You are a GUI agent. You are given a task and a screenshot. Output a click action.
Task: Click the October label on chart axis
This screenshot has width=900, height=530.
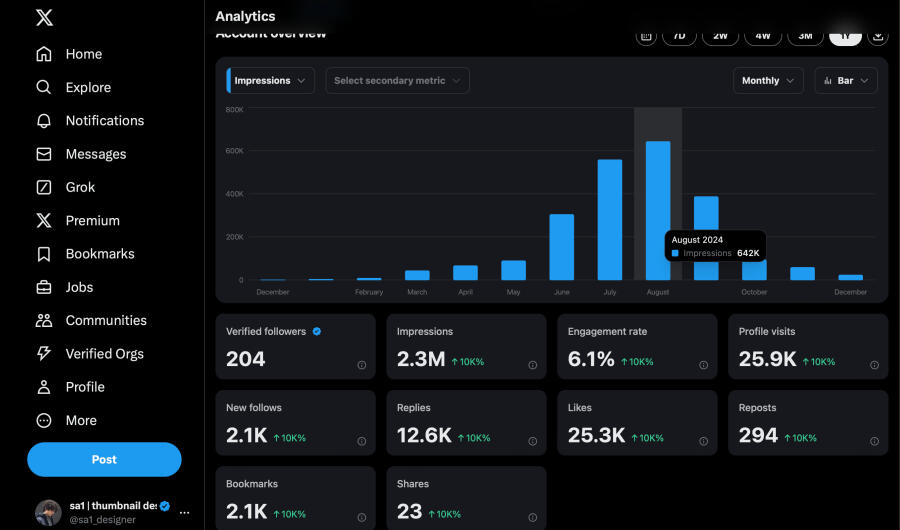tap(754, 292)
